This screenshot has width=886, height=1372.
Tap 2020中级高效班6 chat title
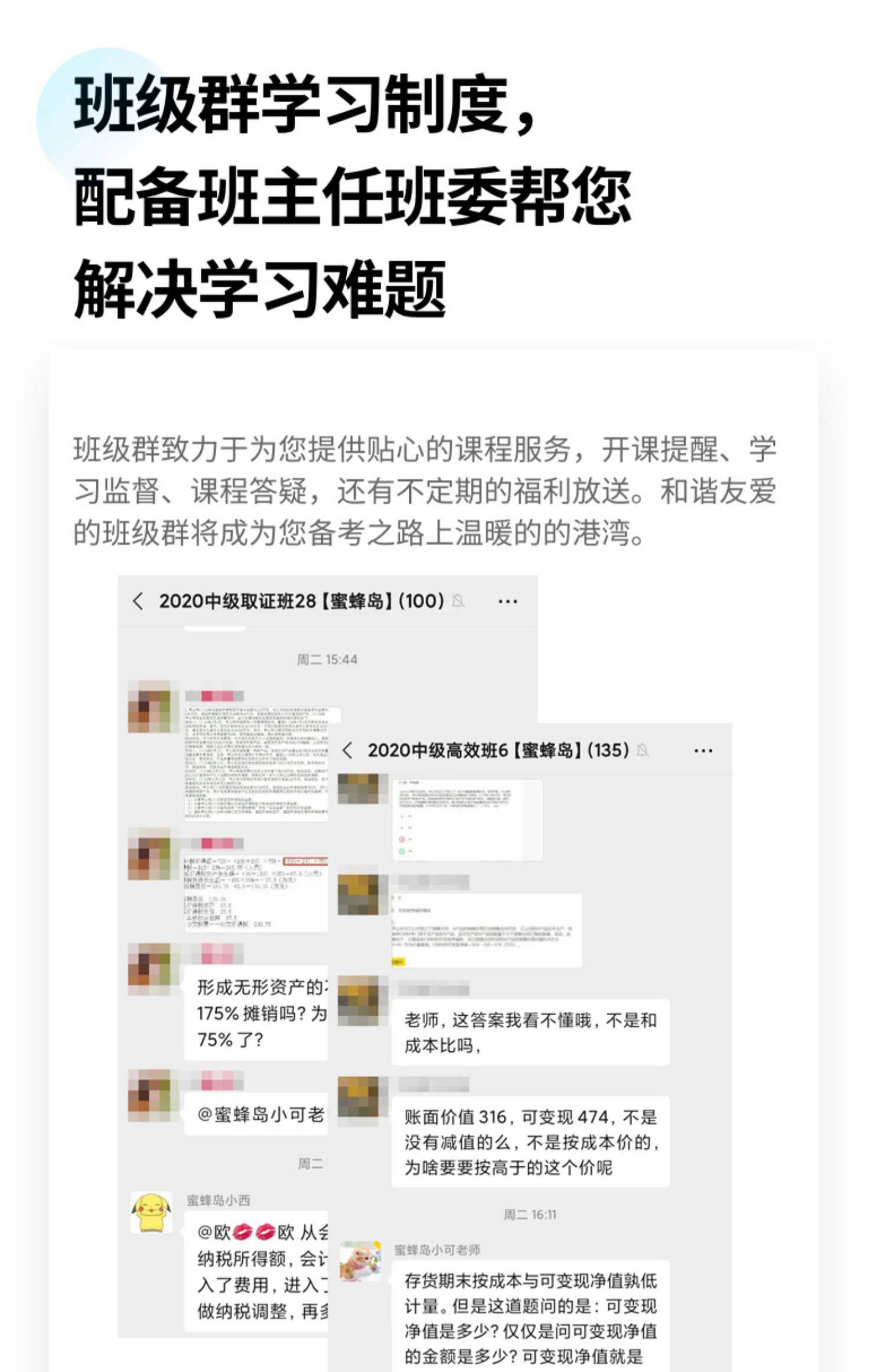(x=498, y=750)
